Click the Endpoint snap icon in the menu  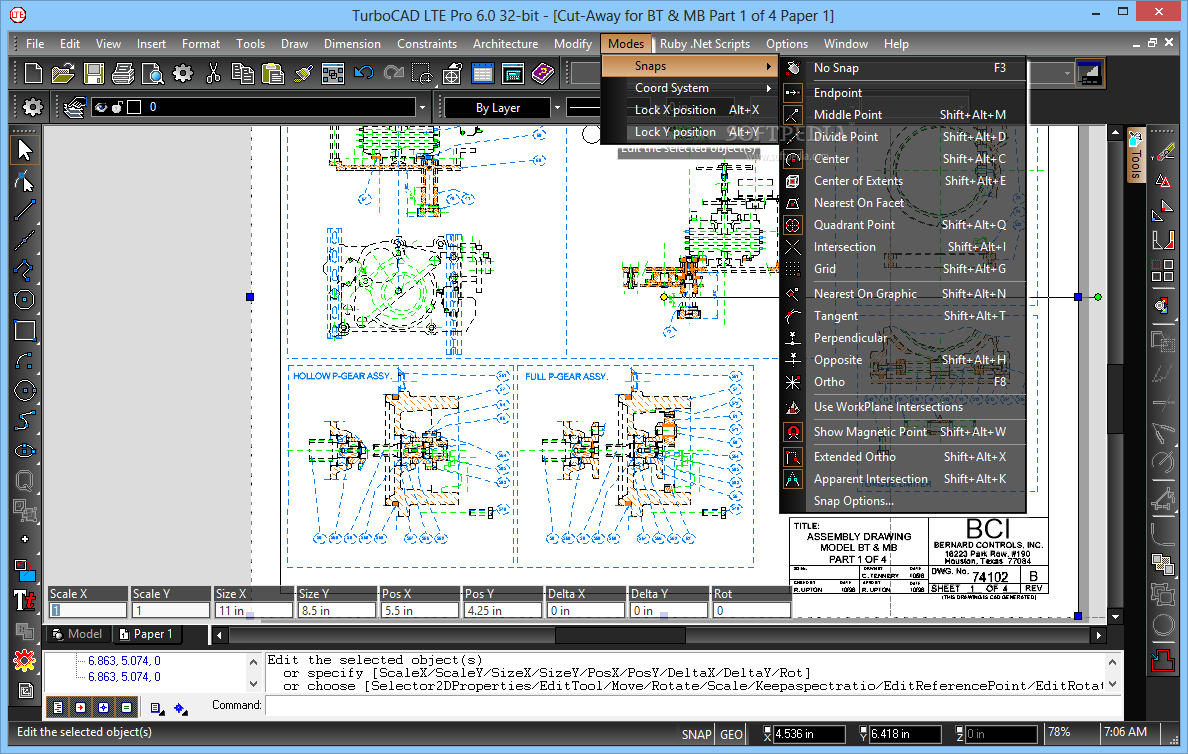coord(793,92)
